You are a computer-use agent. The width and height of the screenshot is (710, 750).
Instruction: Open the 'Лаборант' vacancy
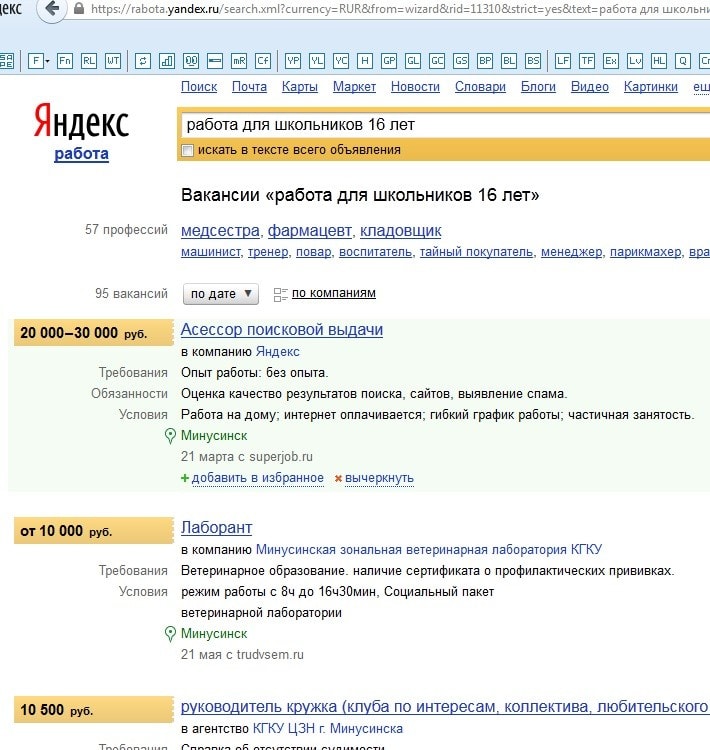[216, 527]
